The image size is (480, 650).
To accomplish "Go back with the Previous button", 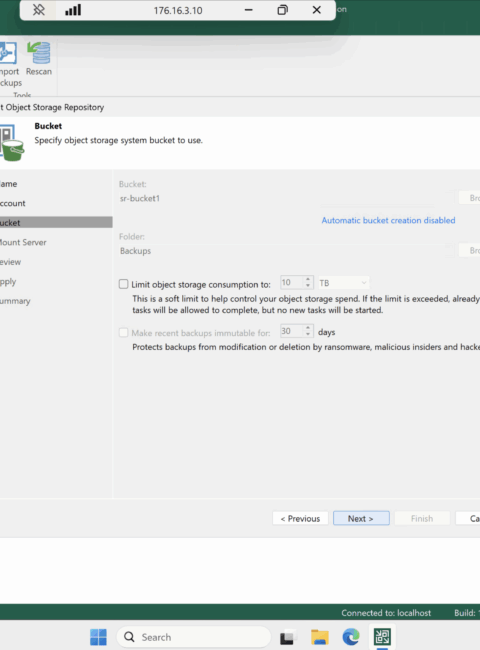I will coord(300,518).
